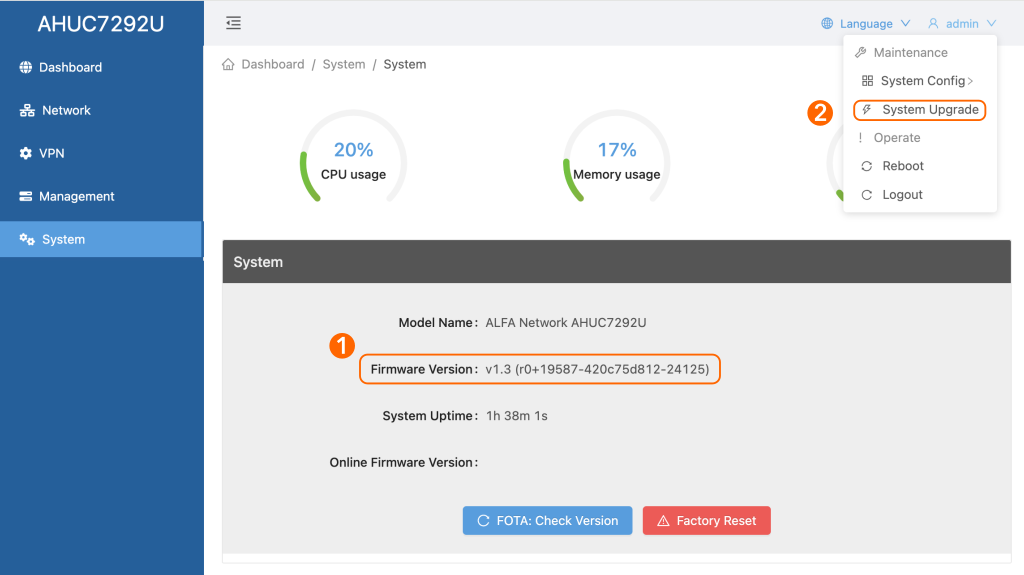Image resolution: width=1024 pixels, height=575 pixels.
Task: Open the Language dropdown
Action: coord(865,24)
